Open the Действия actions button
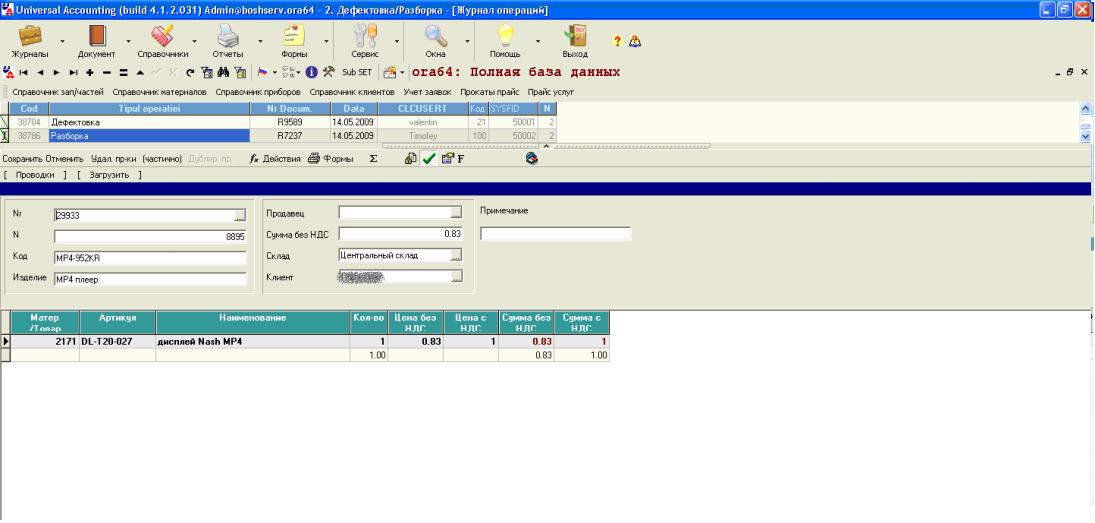The width and height of the screenshot is (1095, 523). [275, 159]
